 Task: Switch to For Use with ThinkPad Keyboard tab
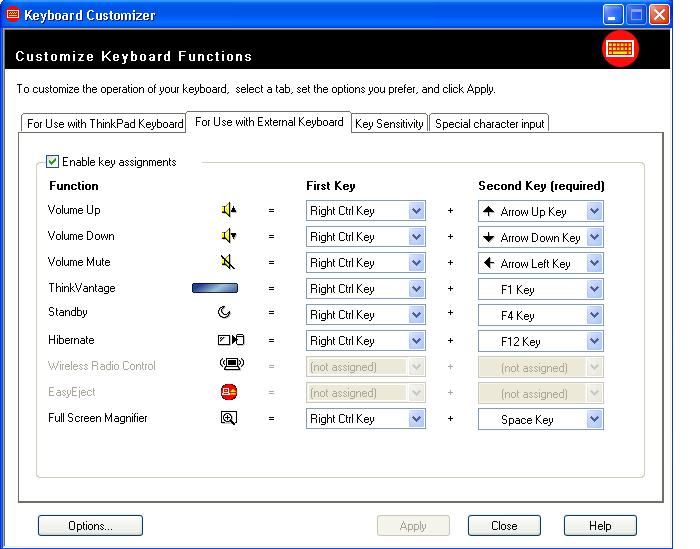click(105, 124)
